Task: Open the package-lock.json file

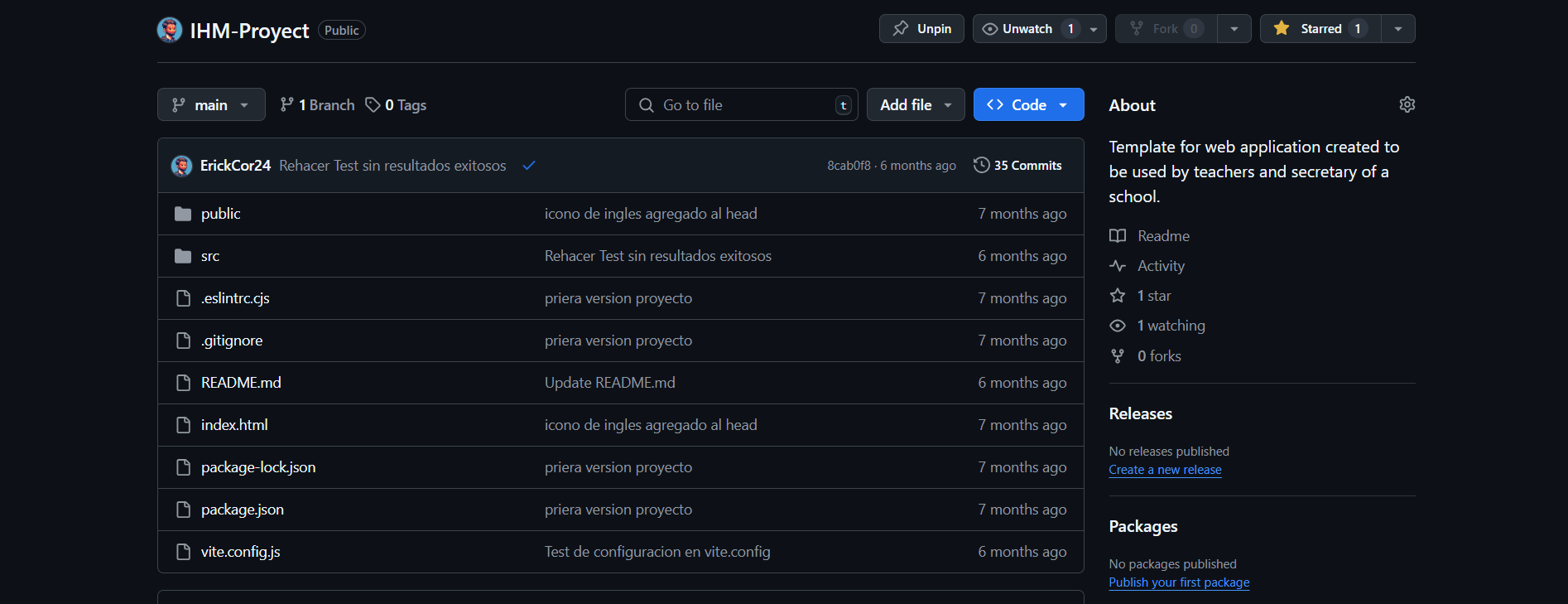Action: 258,467
